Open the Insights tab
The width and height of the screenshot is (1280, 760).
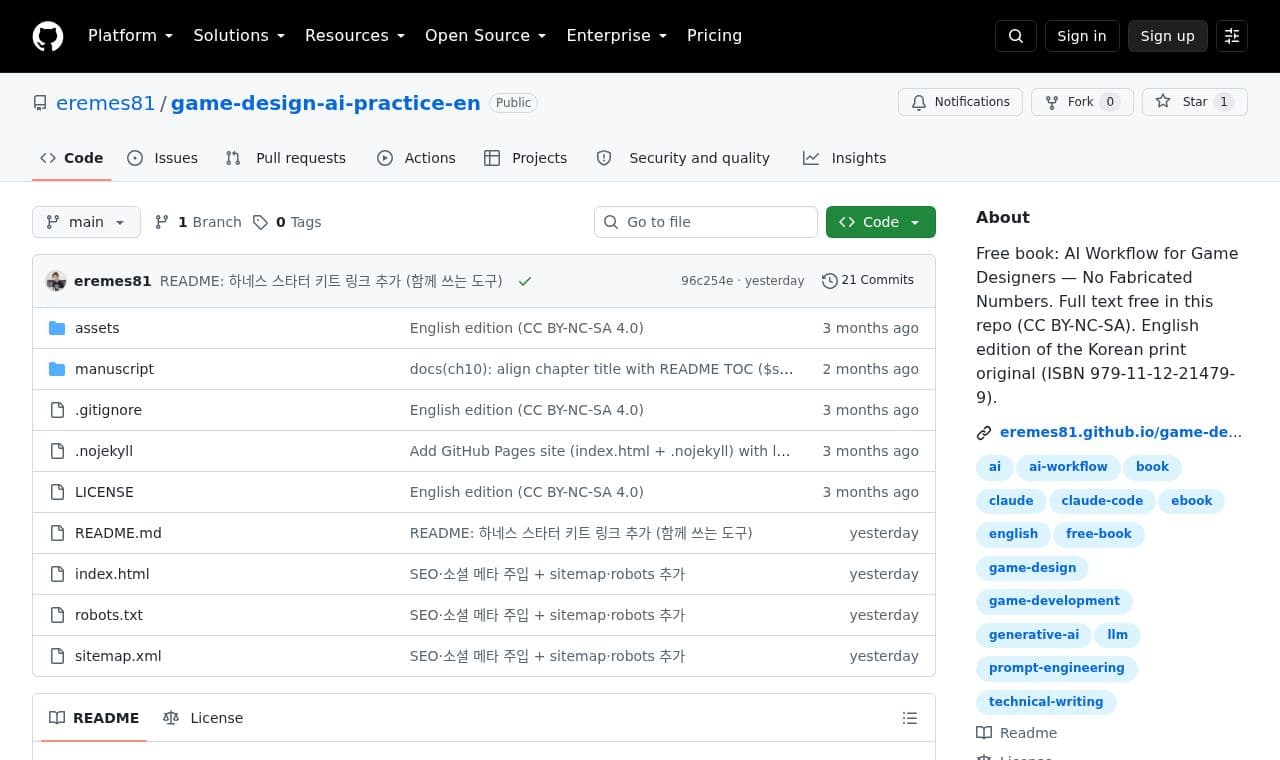pos(844,158)
